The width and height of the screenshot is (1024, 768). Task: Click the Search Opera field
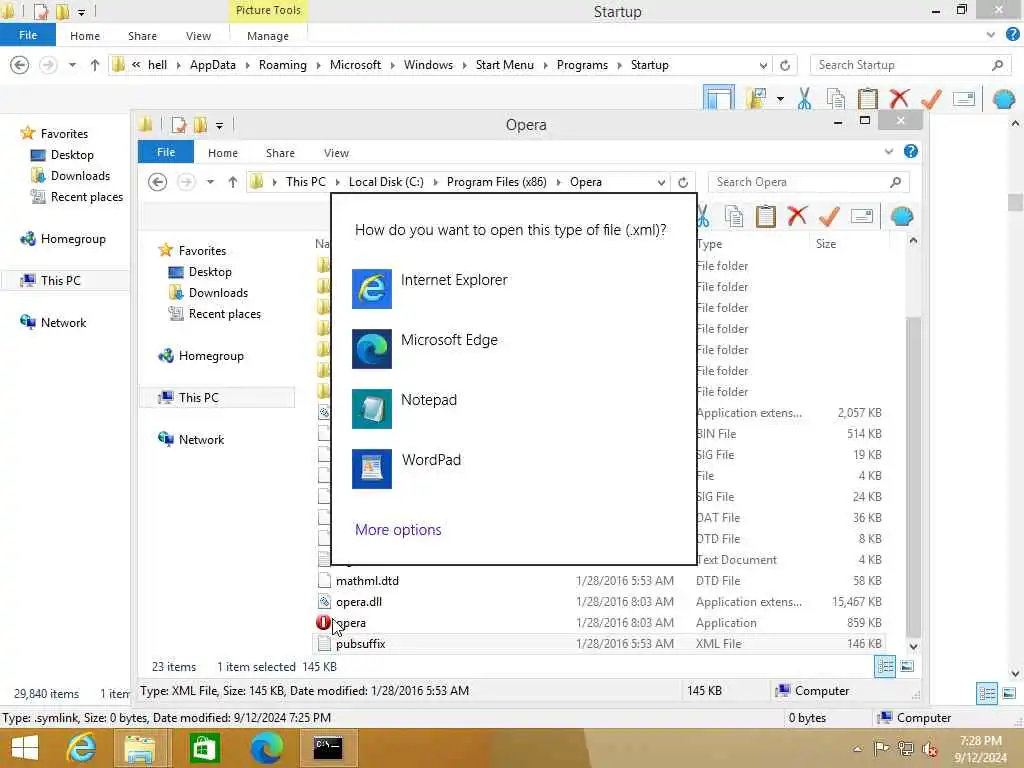[x=808, y=182]
